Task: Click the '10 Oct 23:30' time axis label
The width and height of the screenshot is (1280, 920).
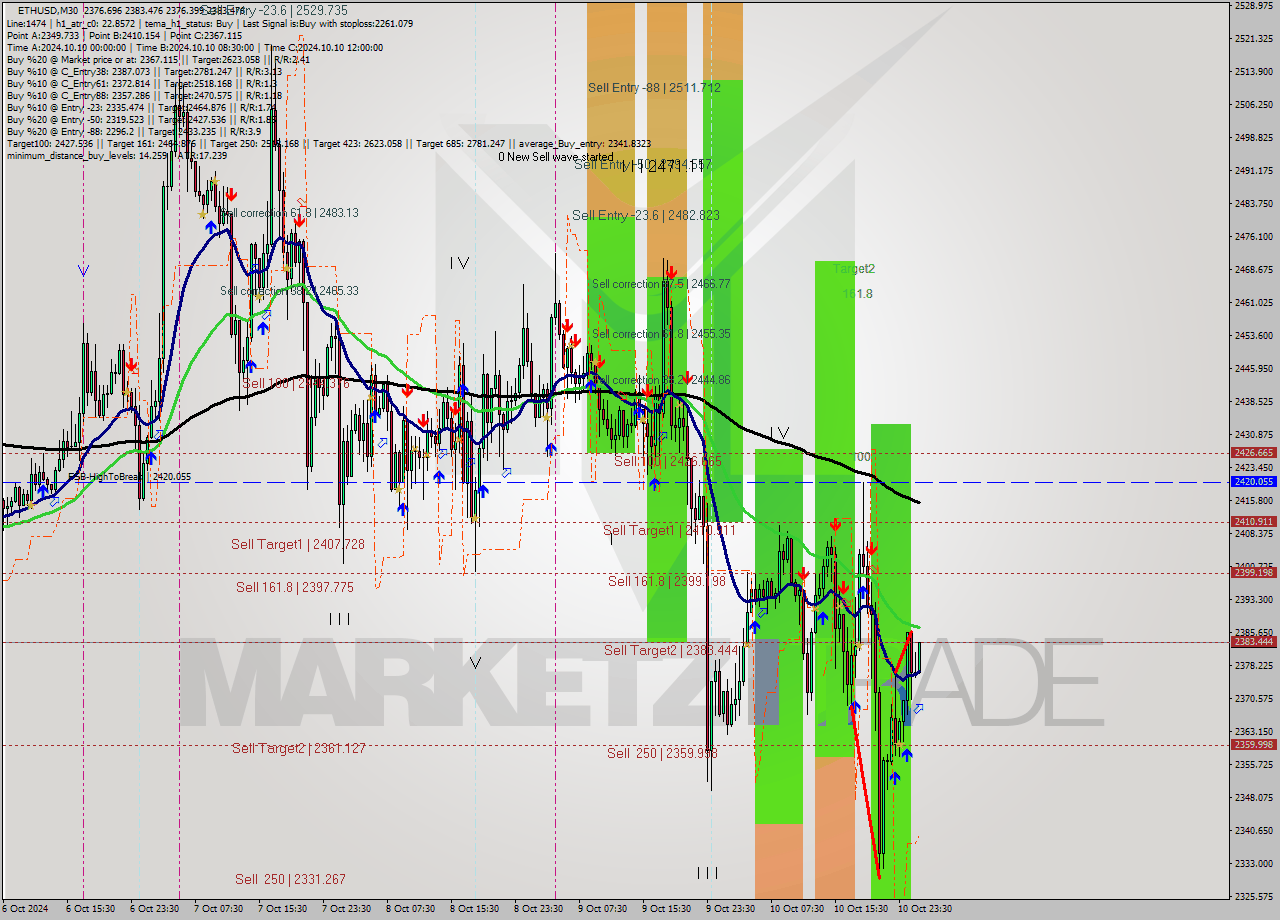Action: (x=924, y=909)
